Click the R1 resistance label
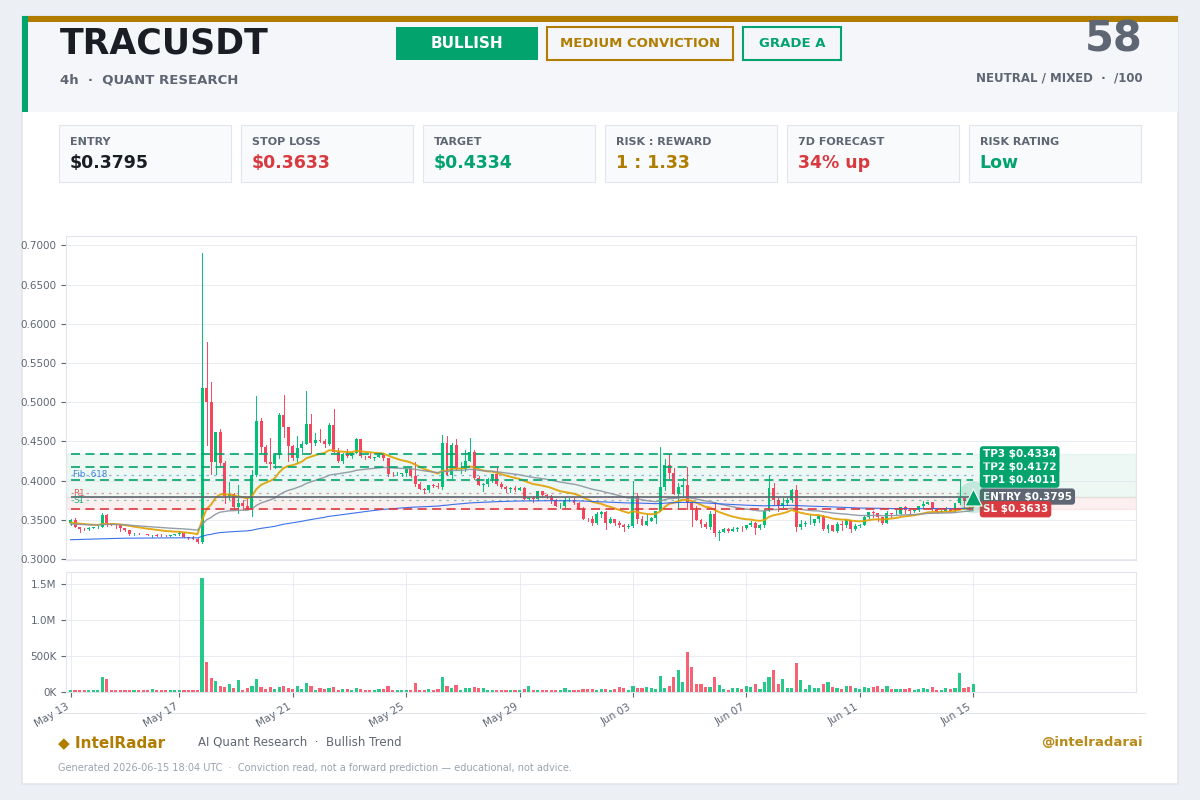The height and width of the screenshot is (800, 1200). pyautogui.click(x=78, y=493)
